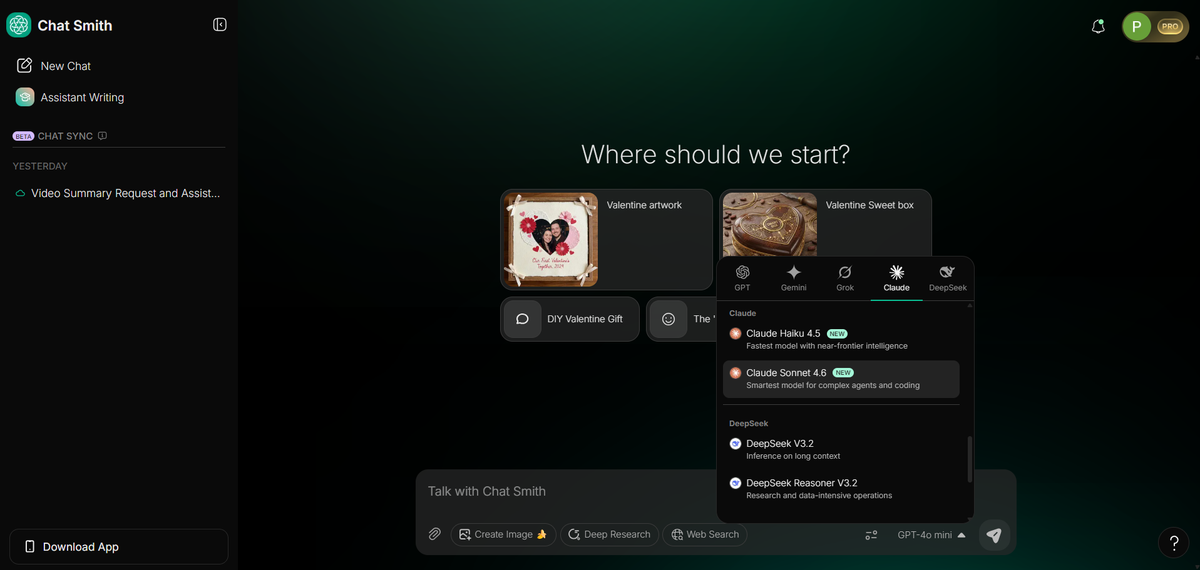
Task: Select Claude Sonnet 4.6 model
Action: pos(841,379)
